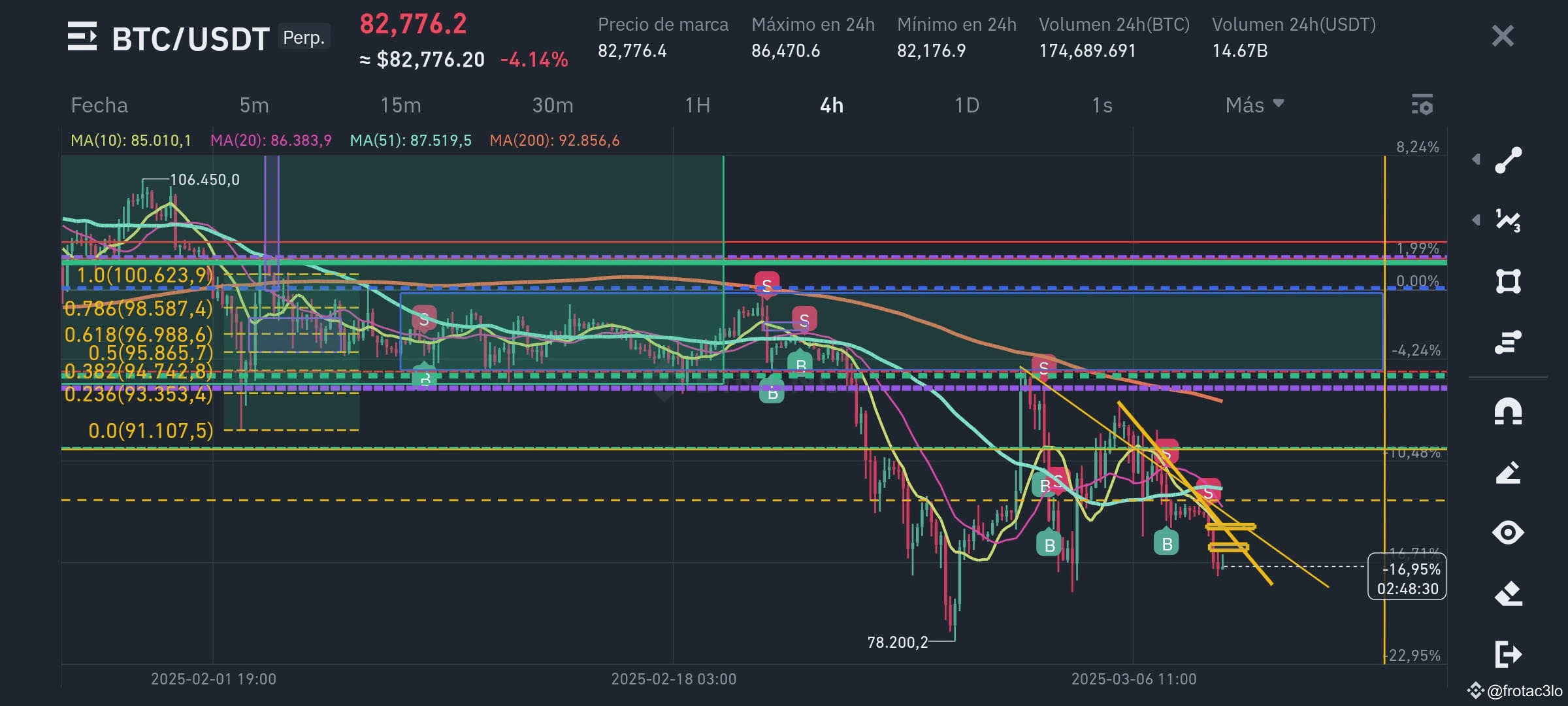1568x706 pixels.
Task: Open chart indicator settings icon
Action: coord(1422,105)
